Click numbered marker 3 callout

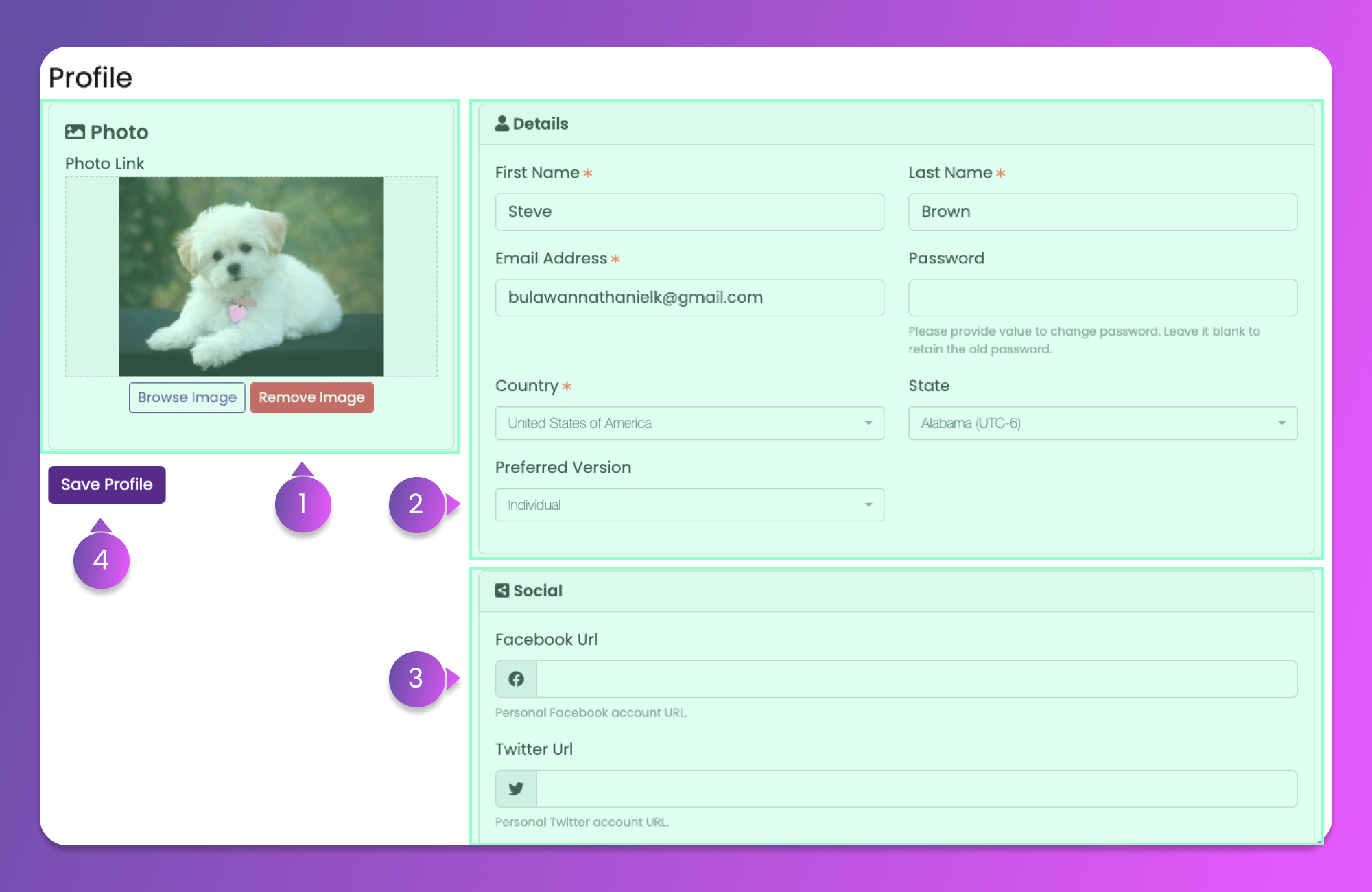click(416, 679)
